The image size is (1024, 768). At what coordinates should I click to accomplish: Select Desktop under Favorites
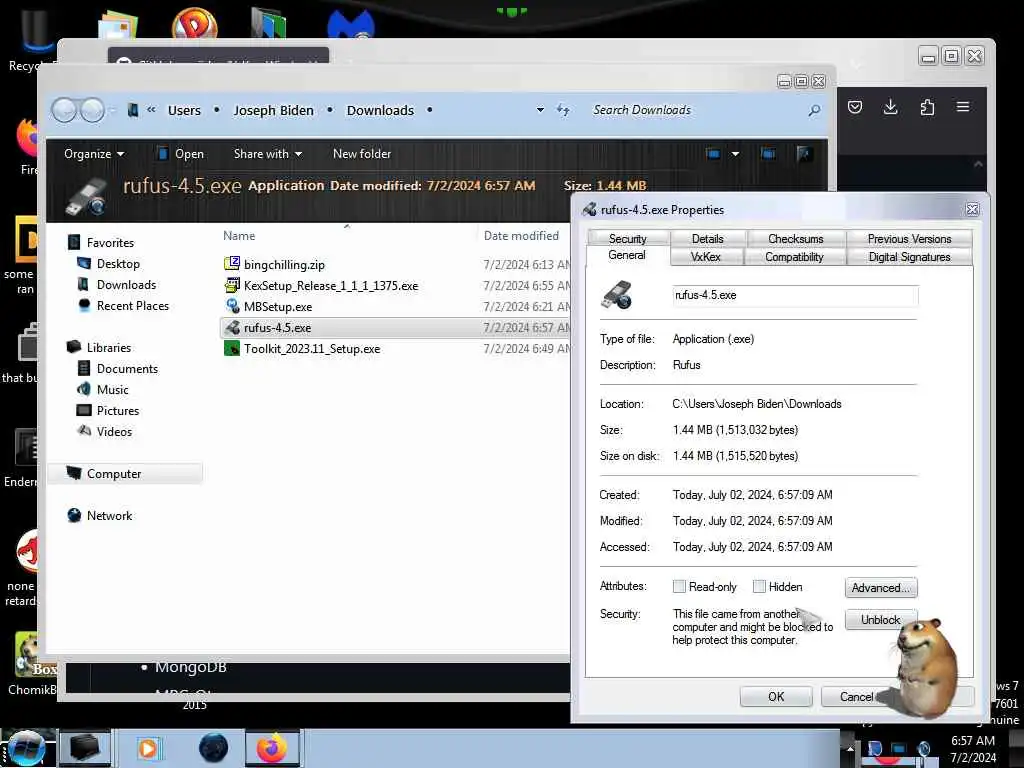[x=118, y=264]
